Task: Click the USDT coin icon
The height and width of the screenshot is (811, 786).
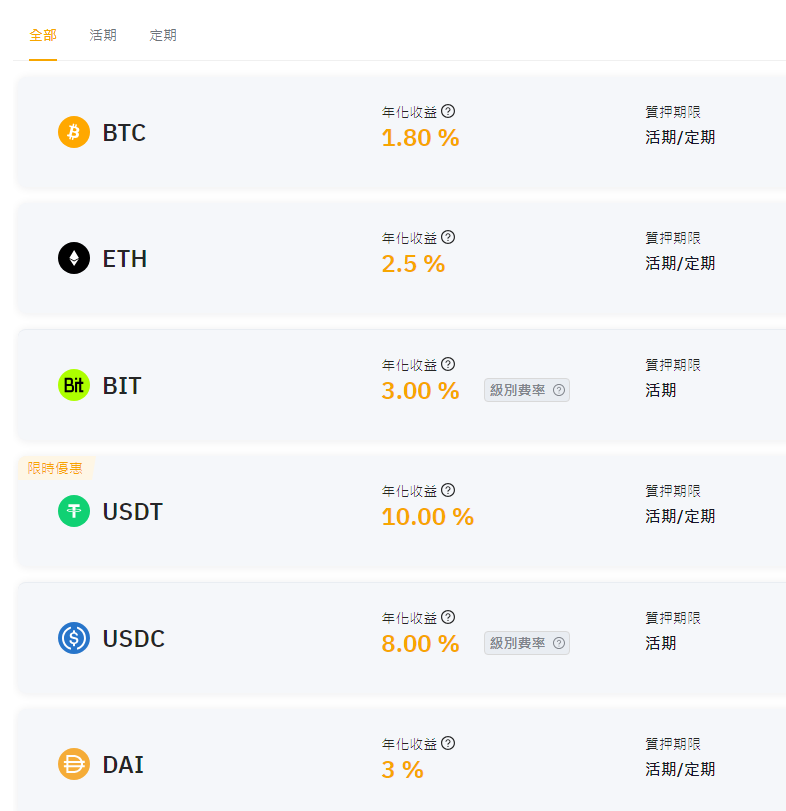Action: tap(74, 511)
